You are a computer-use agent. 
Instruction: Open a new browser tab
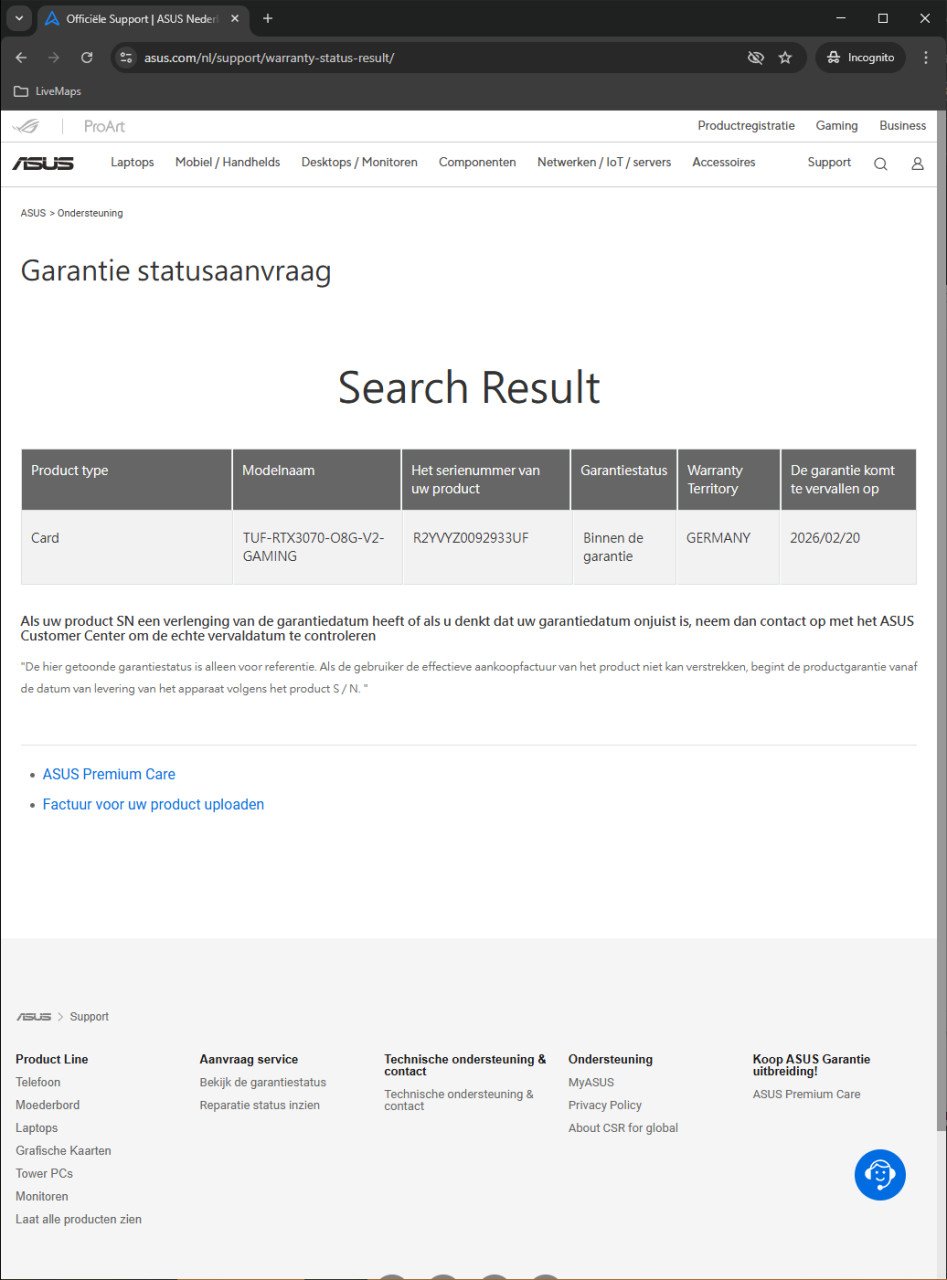click(267, 18)
